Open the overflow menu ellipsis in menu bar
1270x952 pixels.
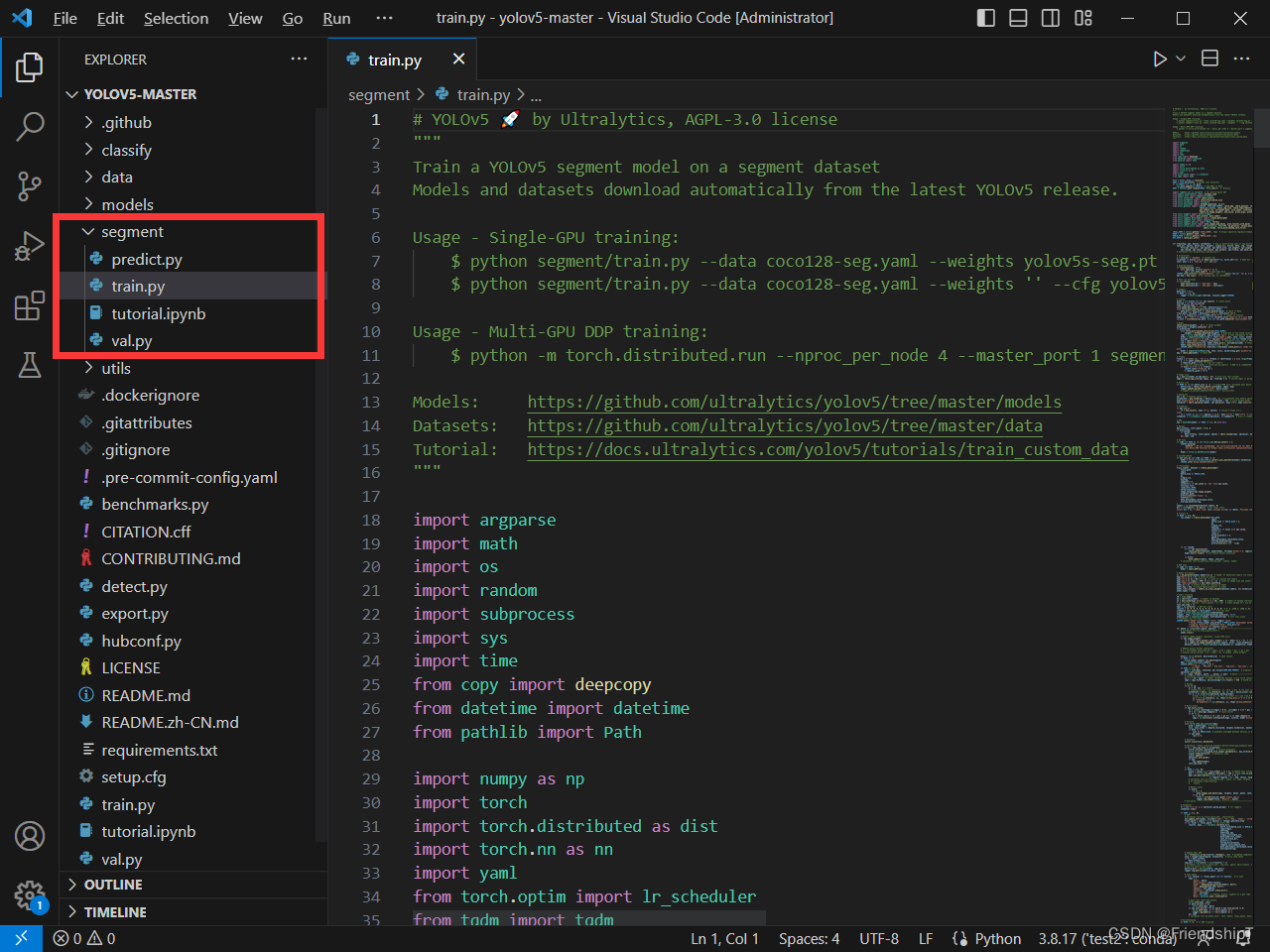point(384,18)
